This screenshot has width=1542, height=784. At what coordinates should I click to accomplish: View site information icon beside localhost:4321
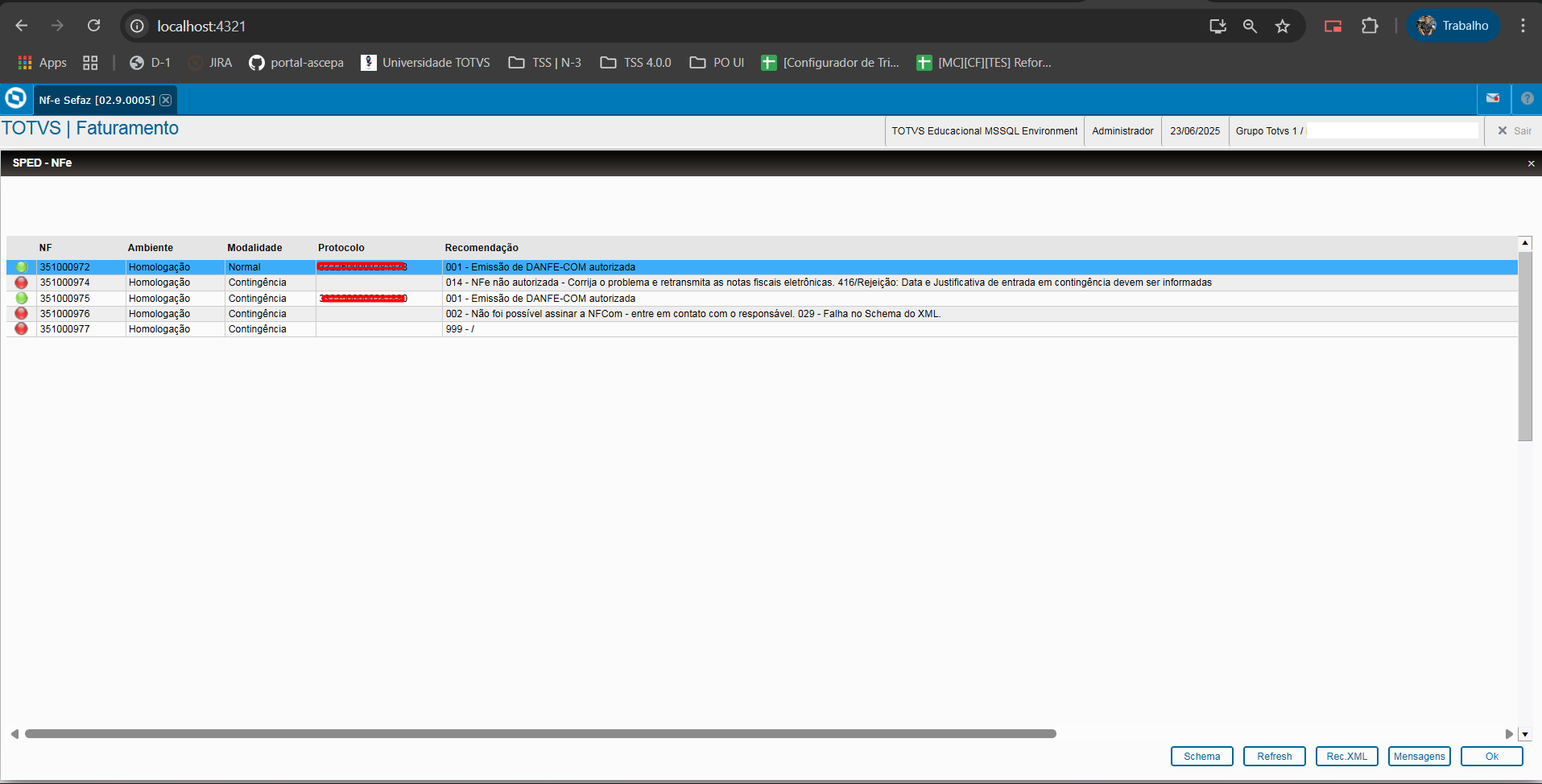(138, 27)
